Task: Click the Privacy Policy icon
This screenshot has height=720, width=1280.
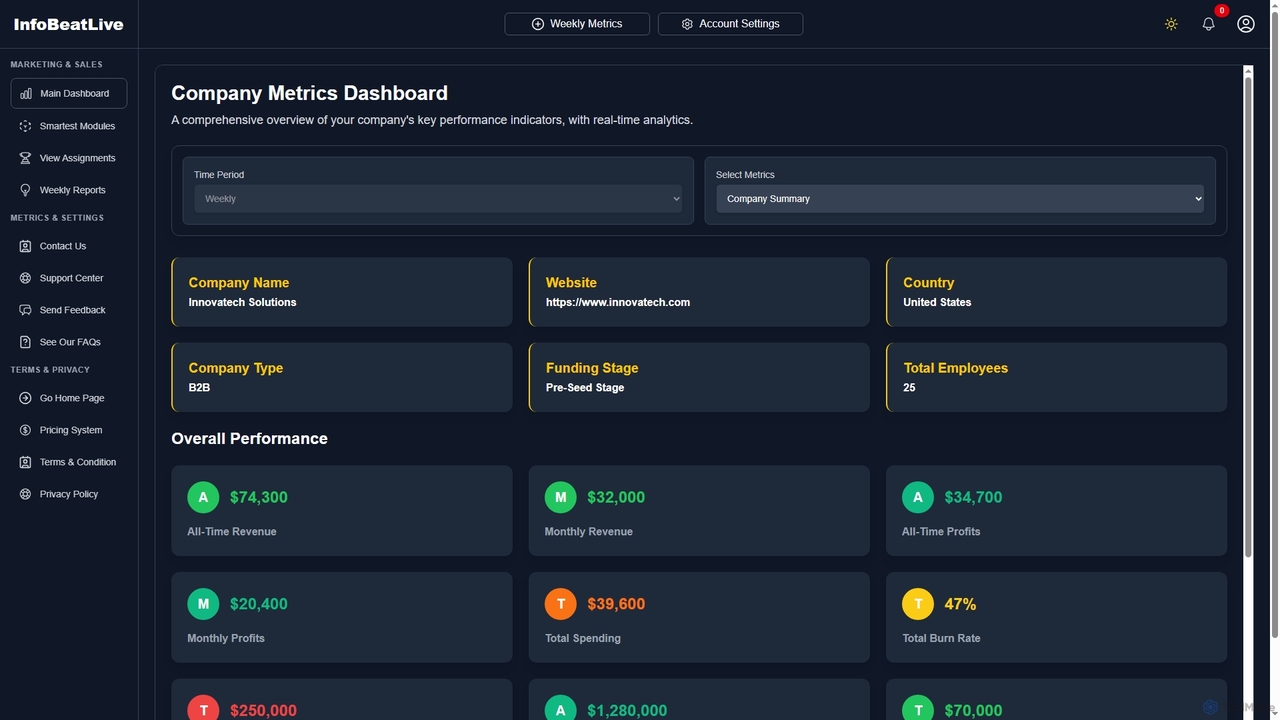Action: [x=26, y=494]
